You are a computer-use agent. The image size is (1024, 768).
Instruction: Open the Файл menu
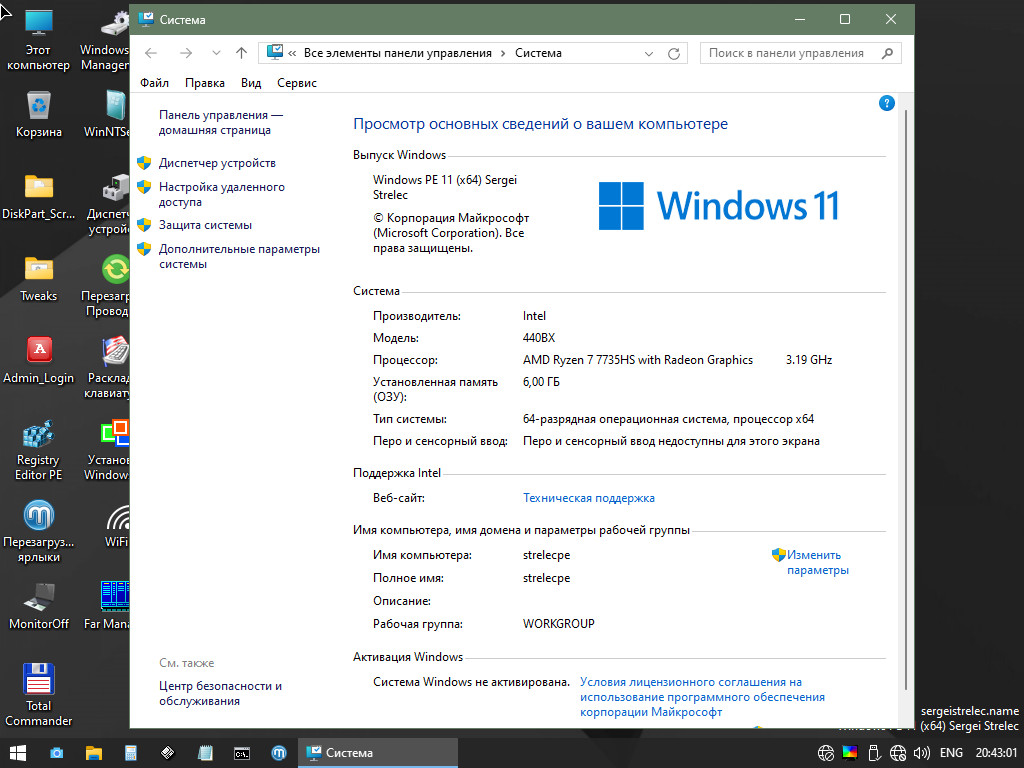(154, 83)
